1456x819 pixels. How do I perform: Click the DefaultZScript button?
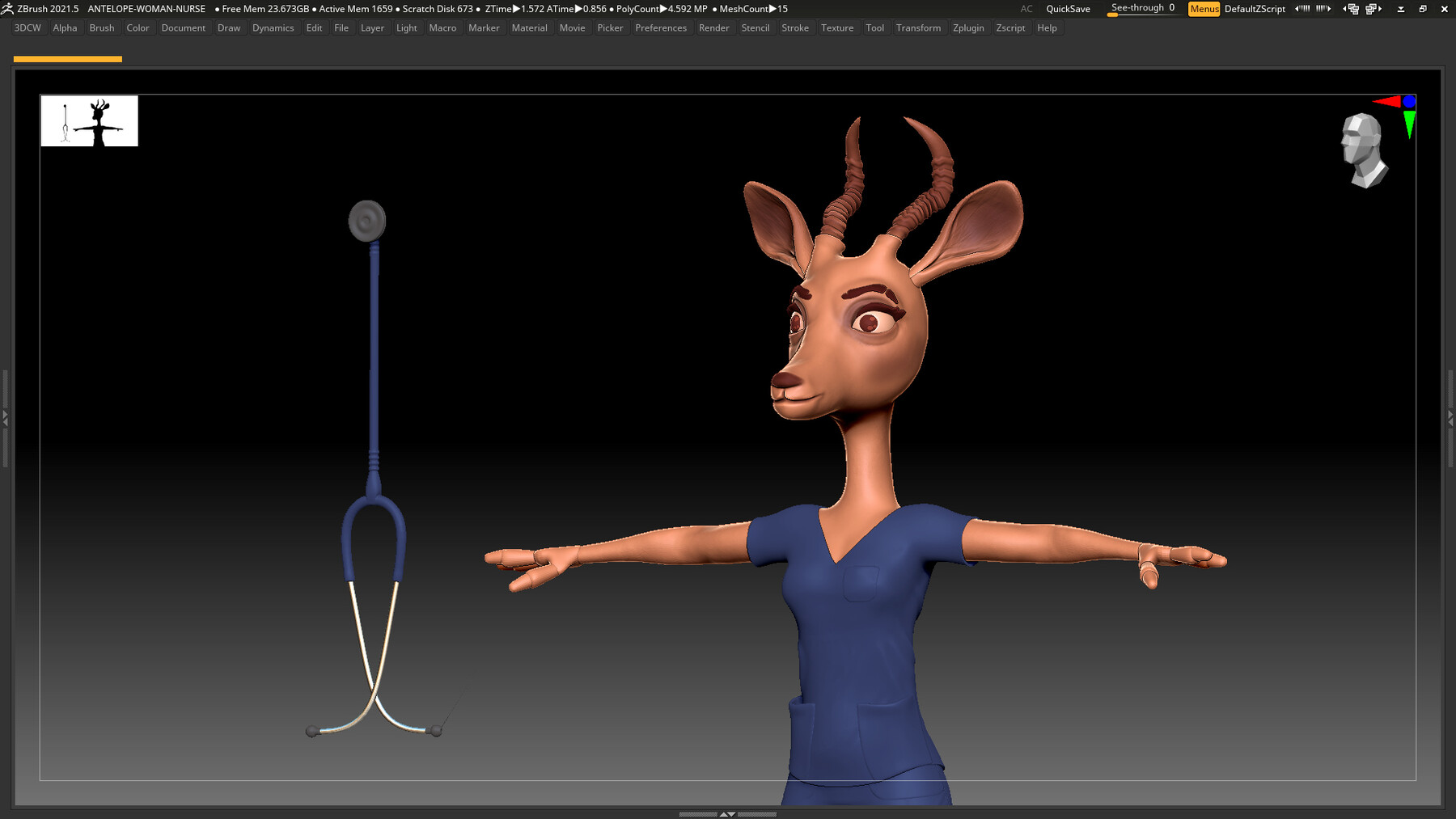[1255, 9]
